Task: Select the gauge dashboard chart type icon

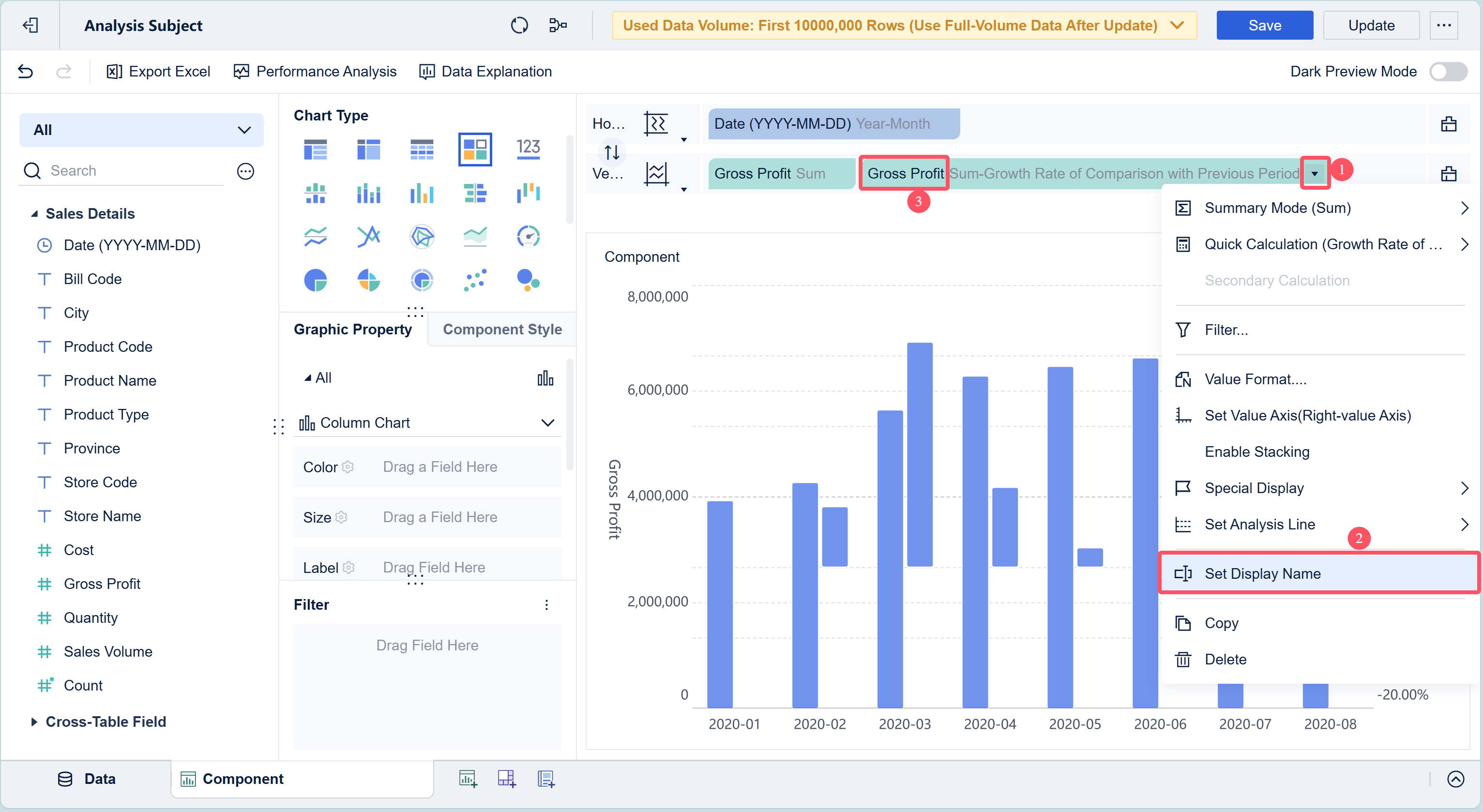Action: point(528,237)
